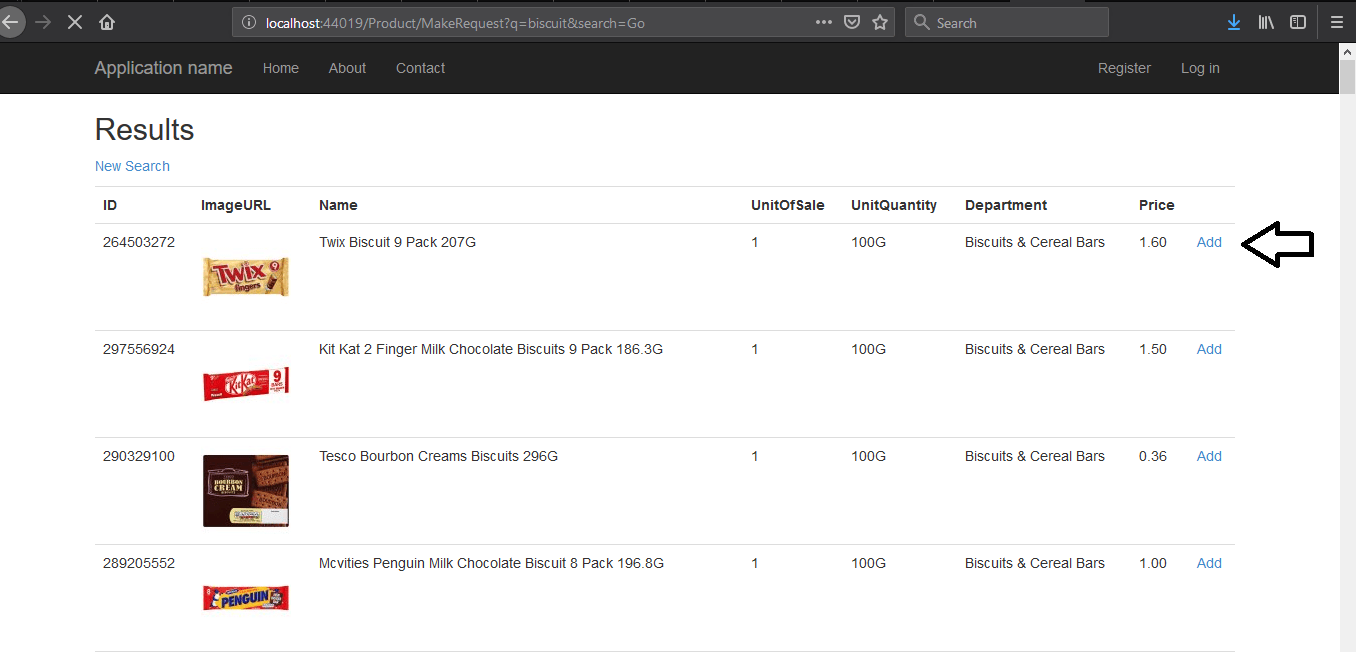Click Tesco Bourbon Creams Biscuits 296G name
Image resolution: width=1366 pixels, height=652 pixels.
tap(438, 456)
